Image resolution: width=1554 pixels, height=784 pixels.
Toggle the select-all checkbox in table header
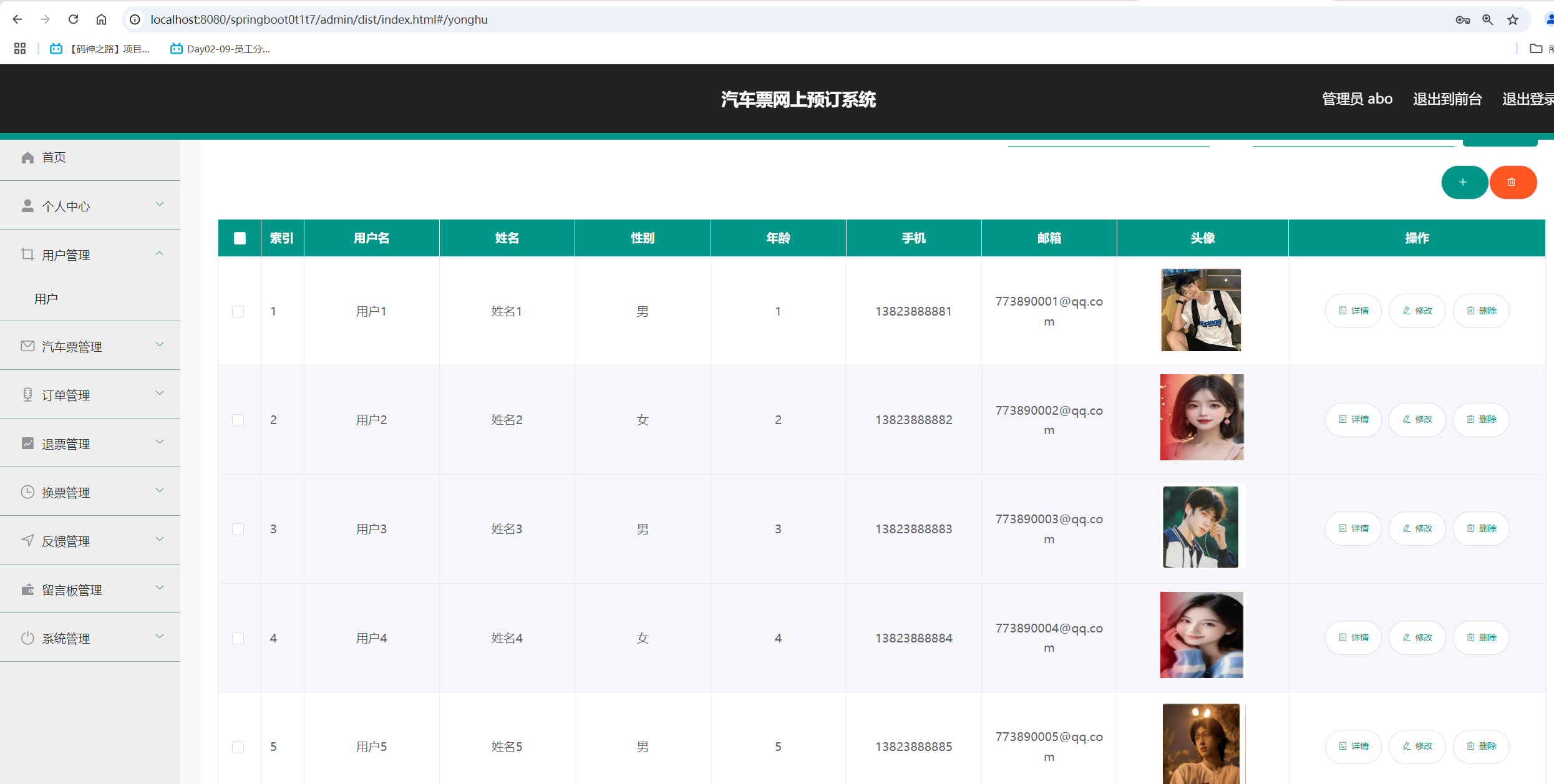240,238
